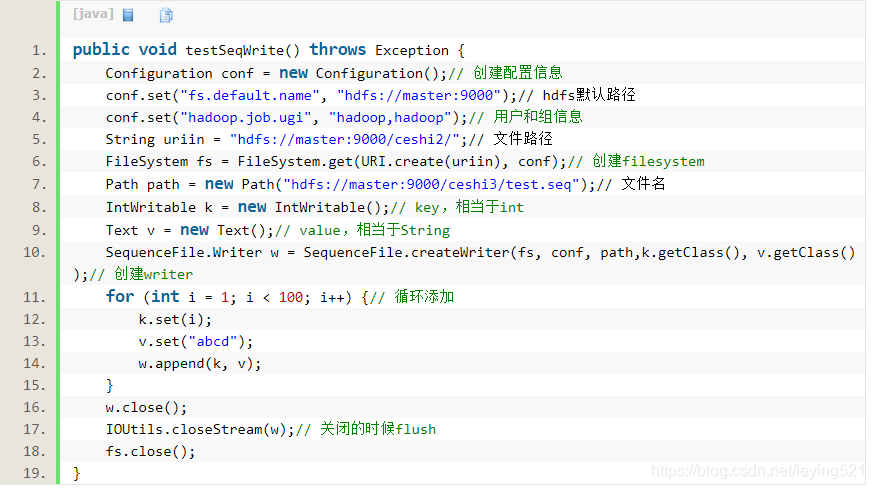Click comment '文件名' on line 7

[643, 184]
